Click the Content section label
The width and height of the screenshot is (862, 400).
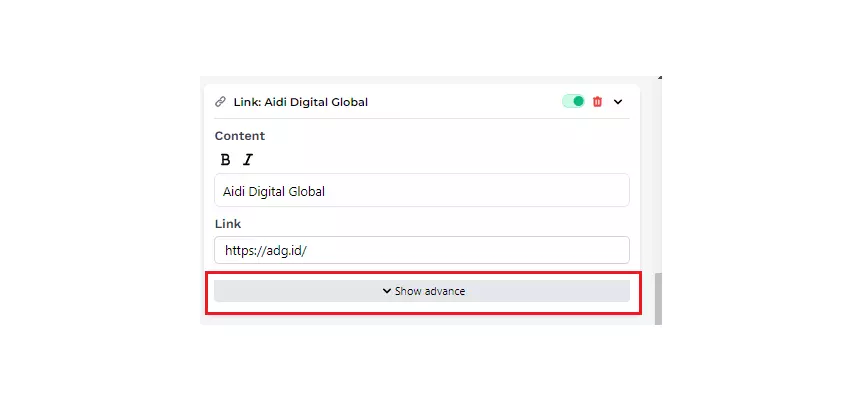pos(240,136)
